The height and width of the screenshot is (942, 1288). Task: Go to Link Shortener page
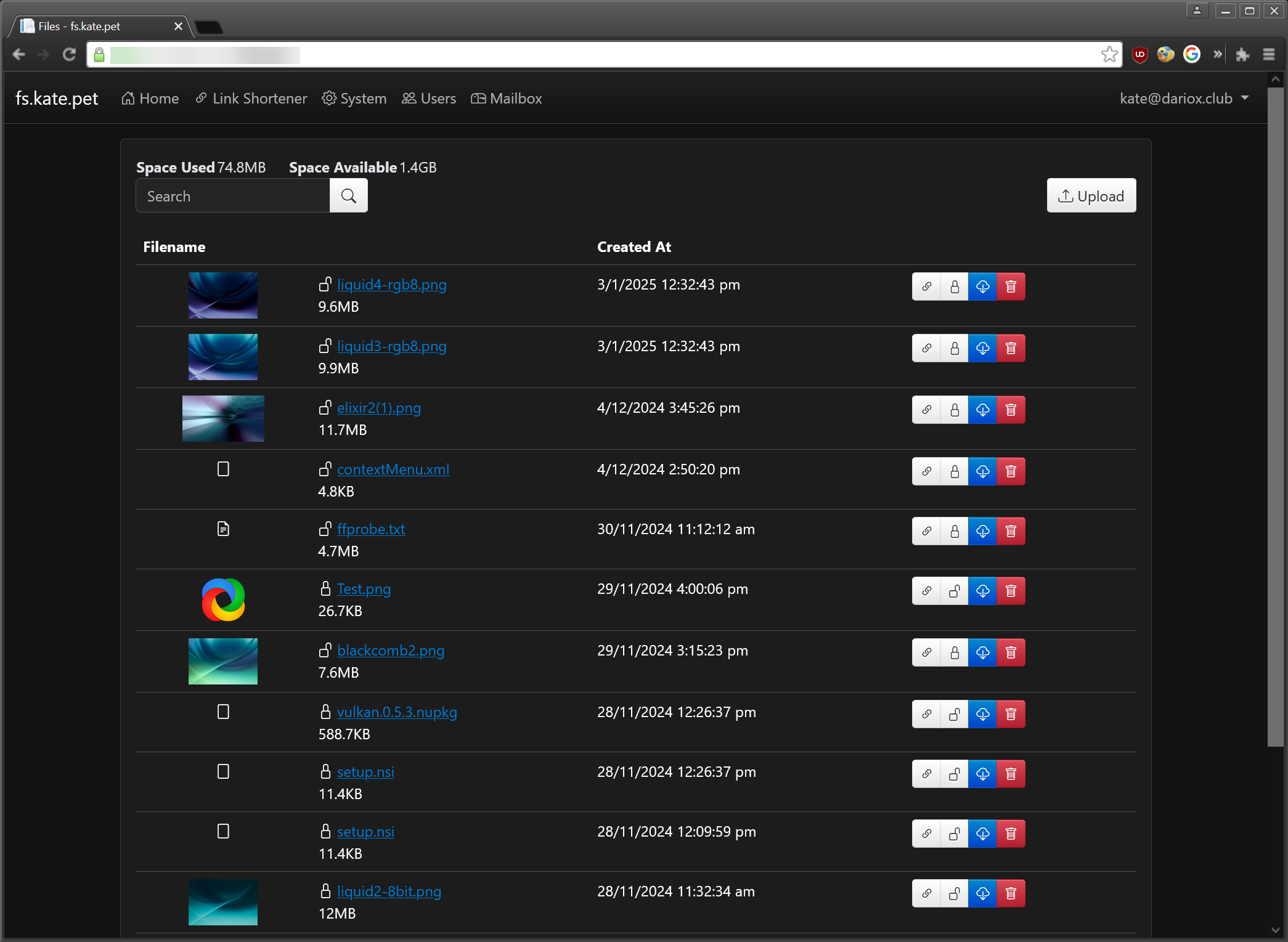(x=251, y=99)
